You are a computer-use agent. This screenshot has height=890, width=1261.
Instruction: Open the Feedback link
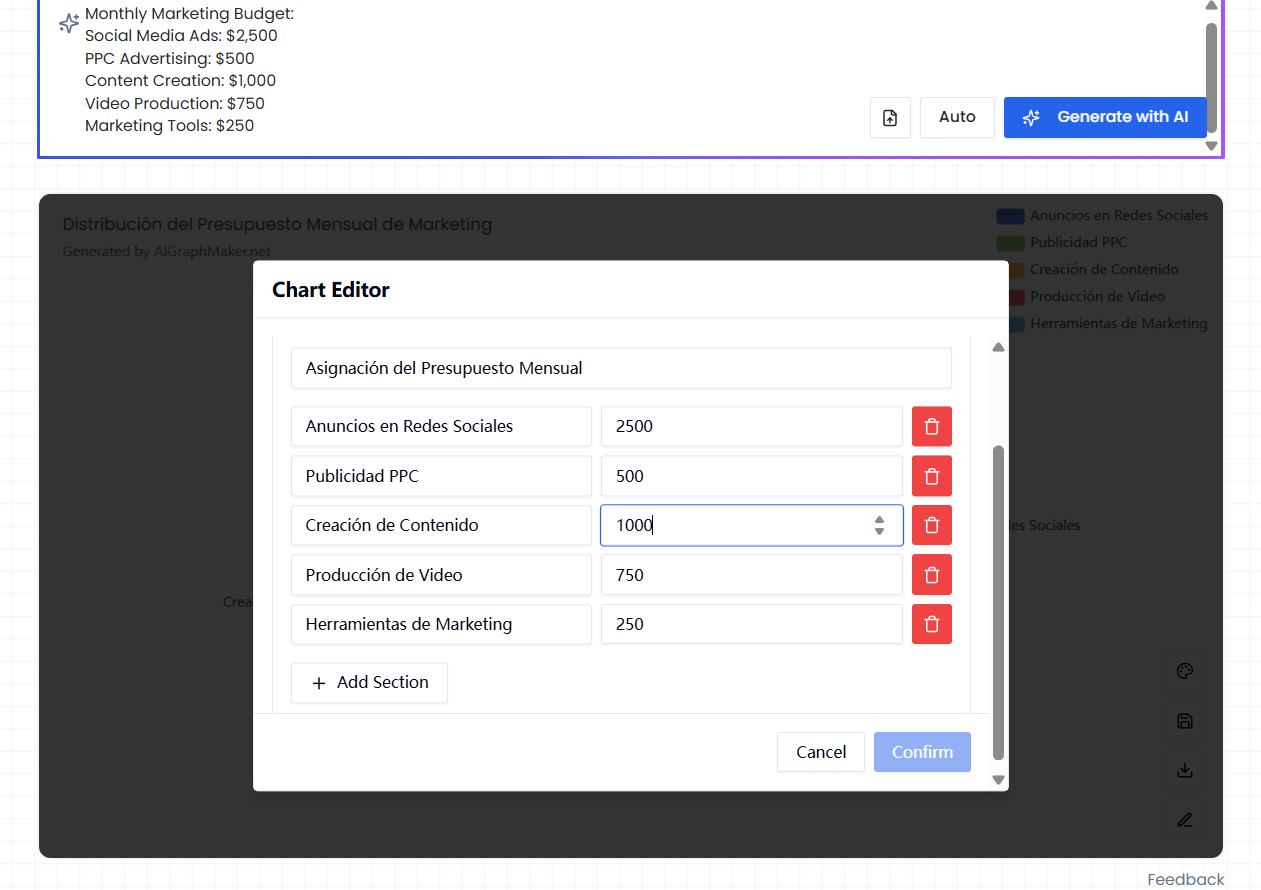coord(1185,880)
